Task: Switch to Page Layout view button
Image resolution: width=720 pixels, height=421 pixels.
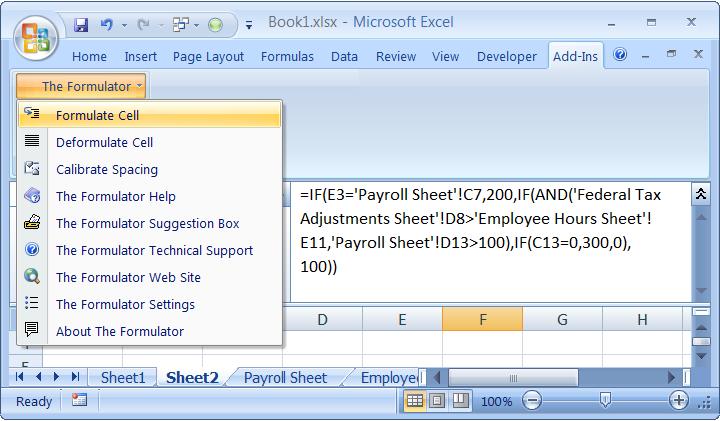Action: [x=437, y=401]
